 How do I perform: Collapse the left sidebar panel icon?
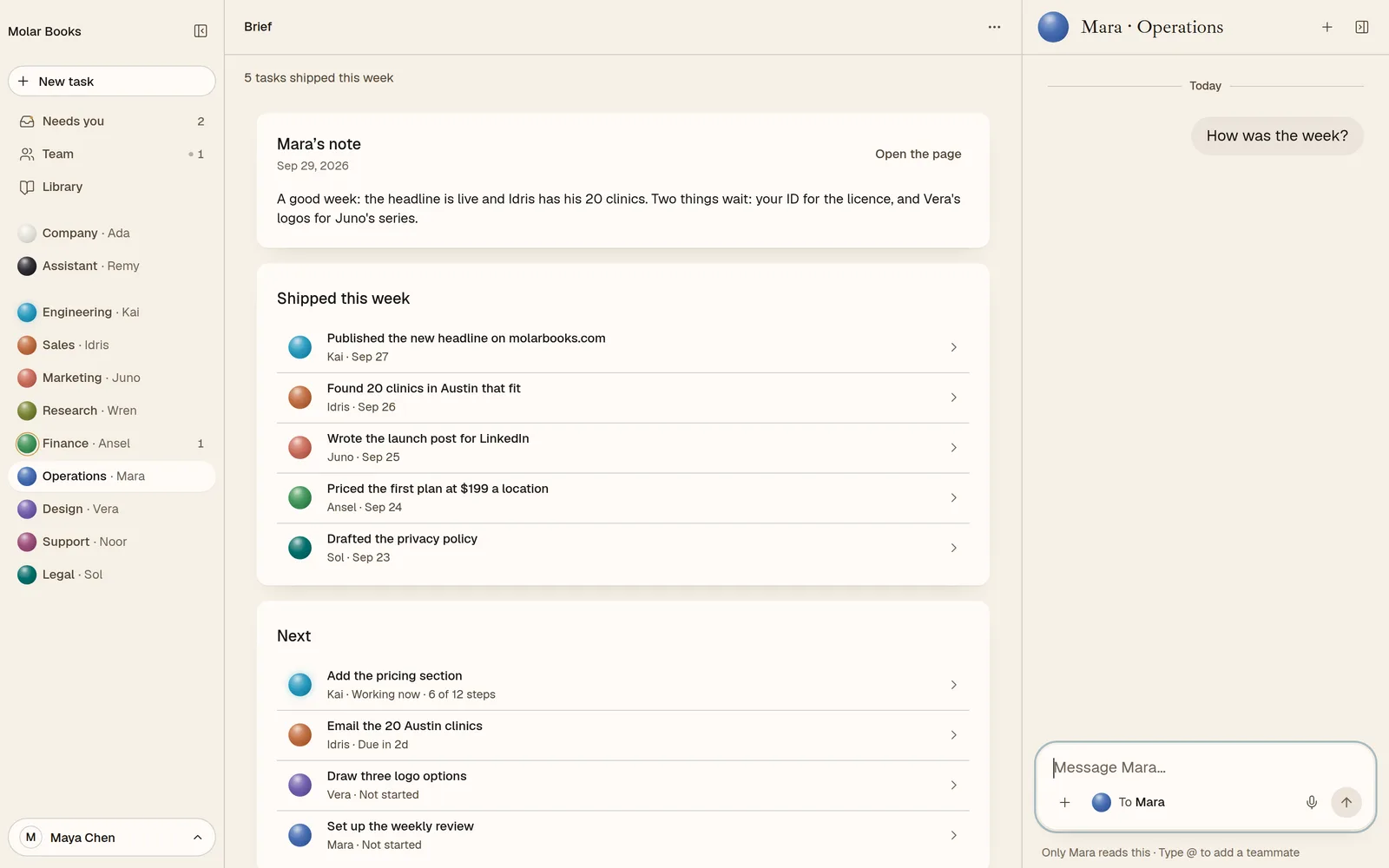[x=201, y=31]
